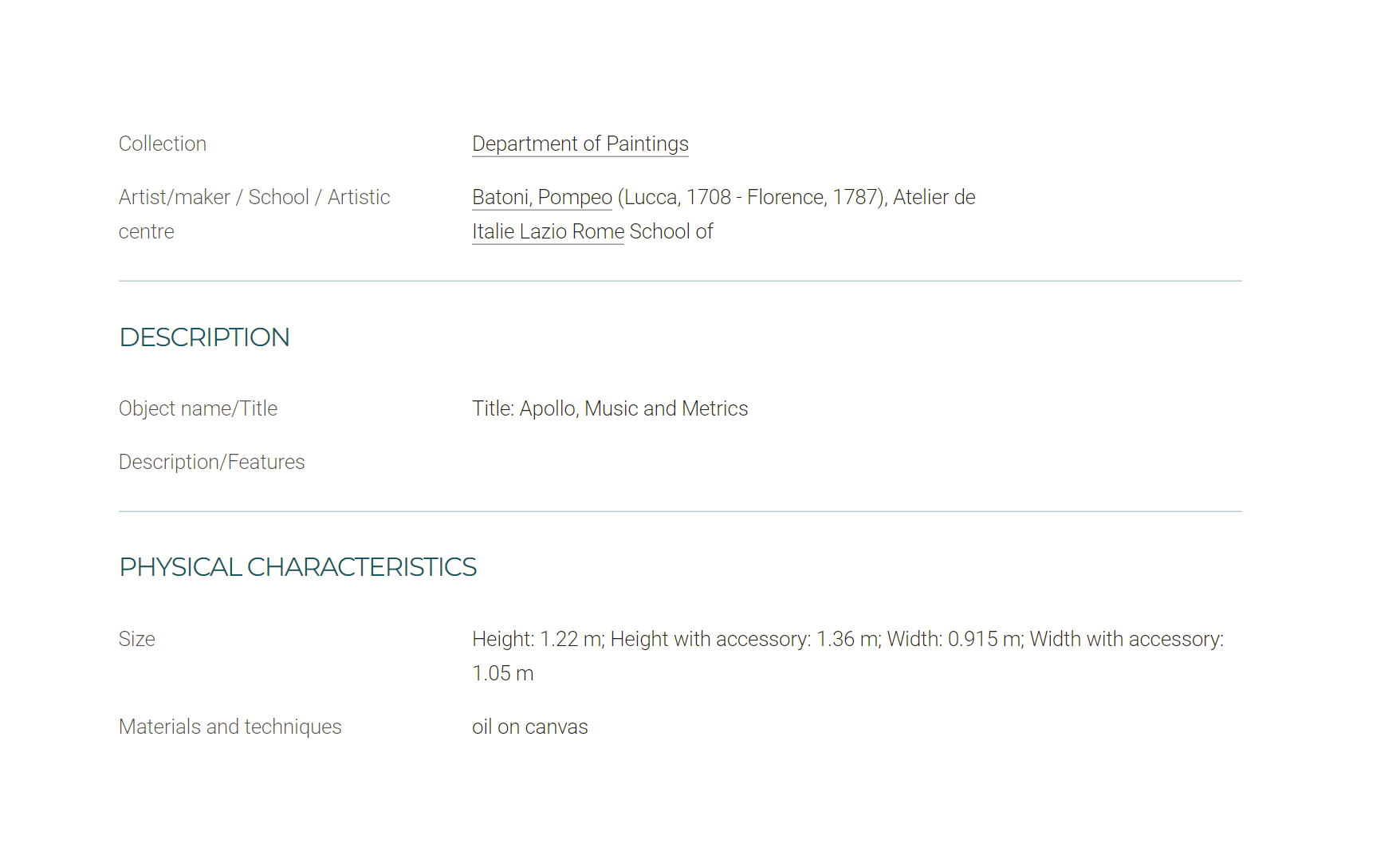Click the centre label text
The image size is (1400, 867).
pyautogui.click(x=146, y=231)
